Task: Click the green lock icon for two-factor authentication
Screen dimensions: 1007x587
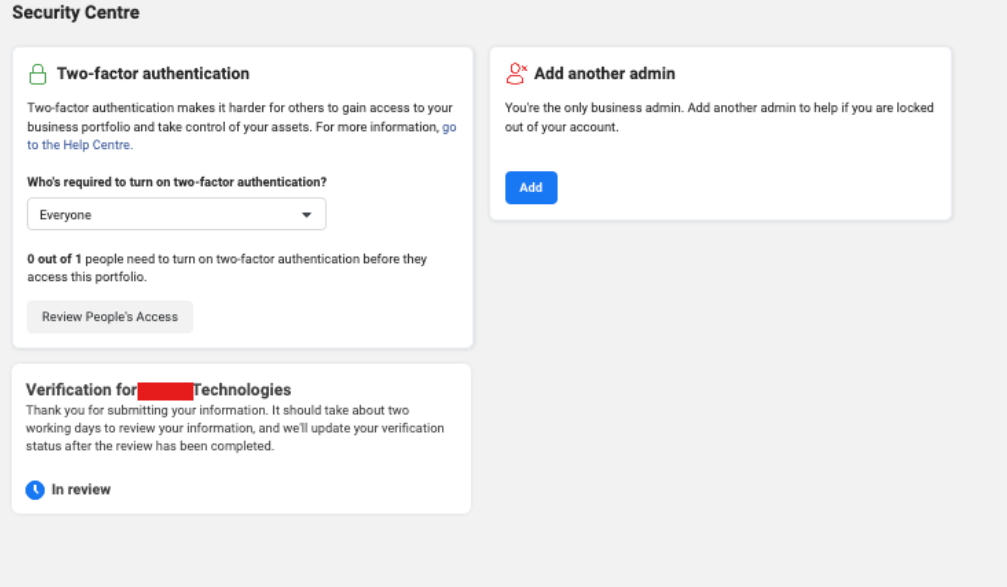Action: (38, 74)
